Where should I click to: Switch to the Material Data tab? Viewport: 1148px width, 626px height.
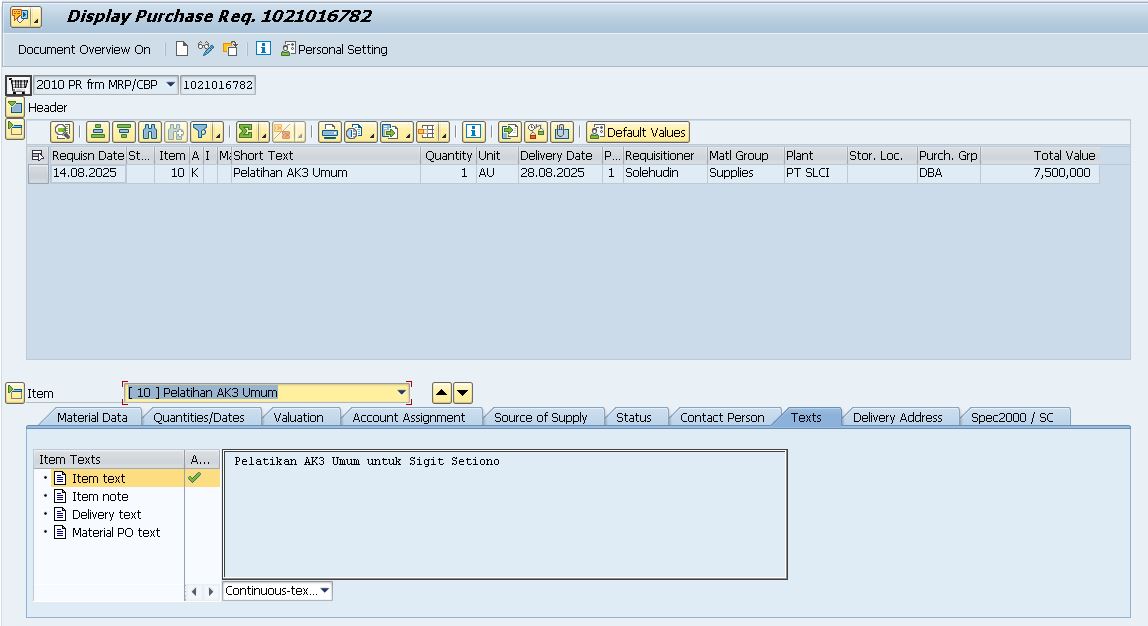click(92, 417)
